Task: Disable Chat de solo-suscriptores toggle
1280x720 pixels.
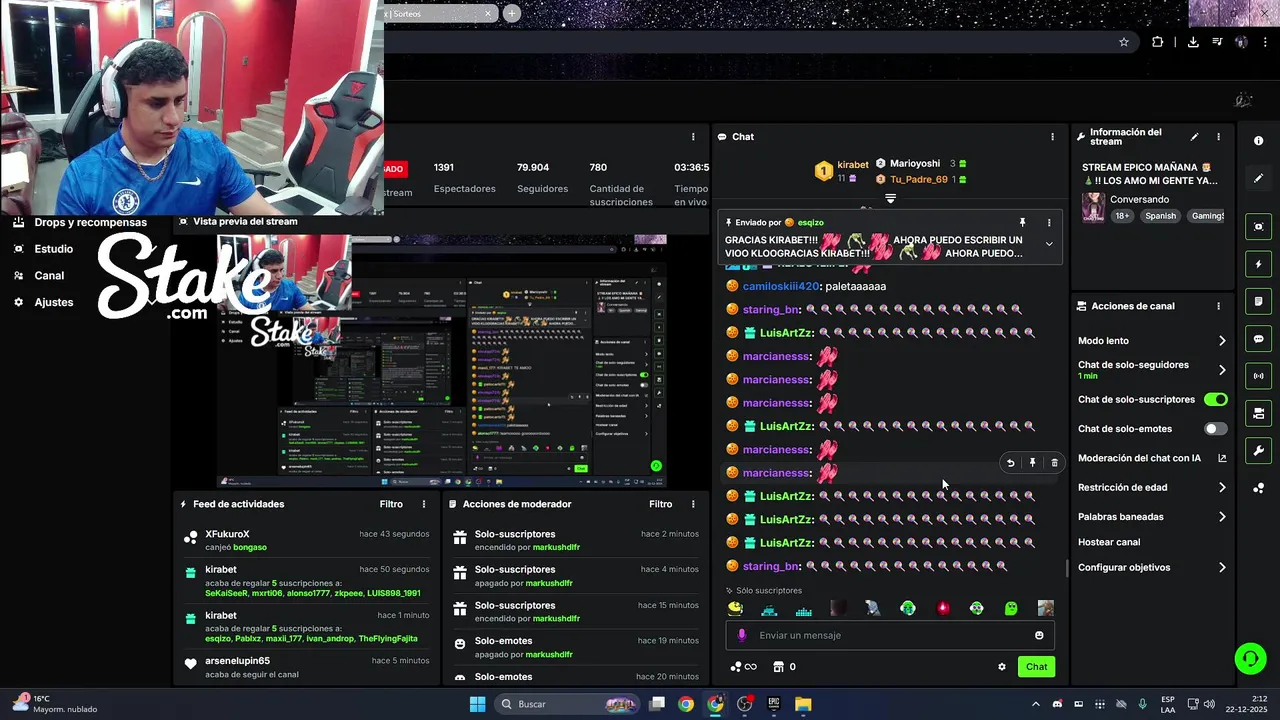Action: (x=1215, y=400)
